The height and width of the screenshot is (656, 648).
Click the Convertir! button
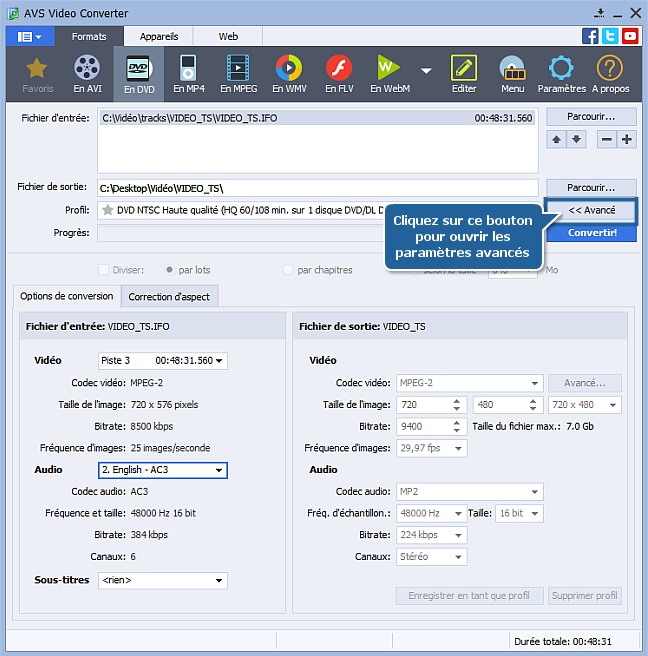point(592,233)
